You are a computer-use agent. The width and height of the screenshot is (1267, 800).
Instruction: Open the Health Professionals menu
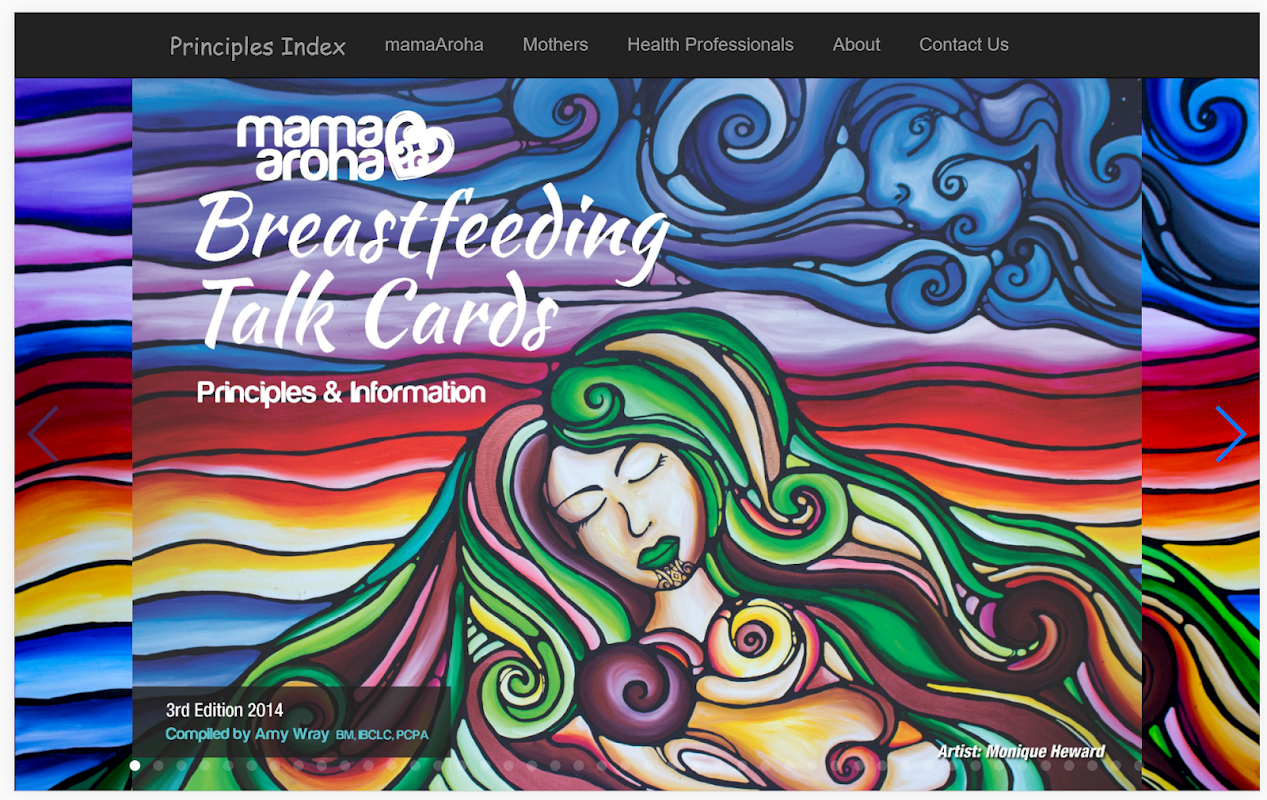710,45
